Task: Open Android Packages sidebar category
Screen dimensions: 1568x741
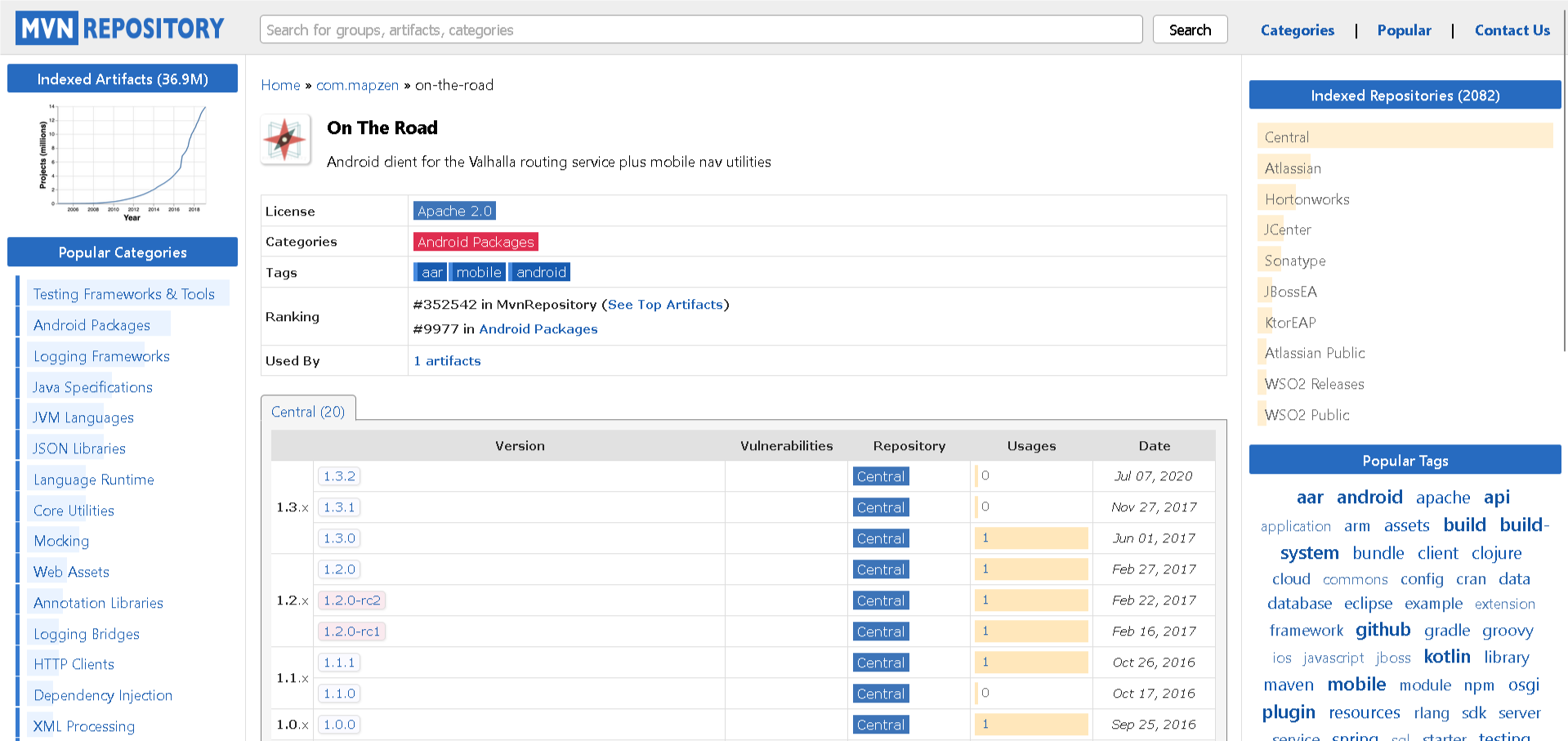Action: (x=92, y=325)
